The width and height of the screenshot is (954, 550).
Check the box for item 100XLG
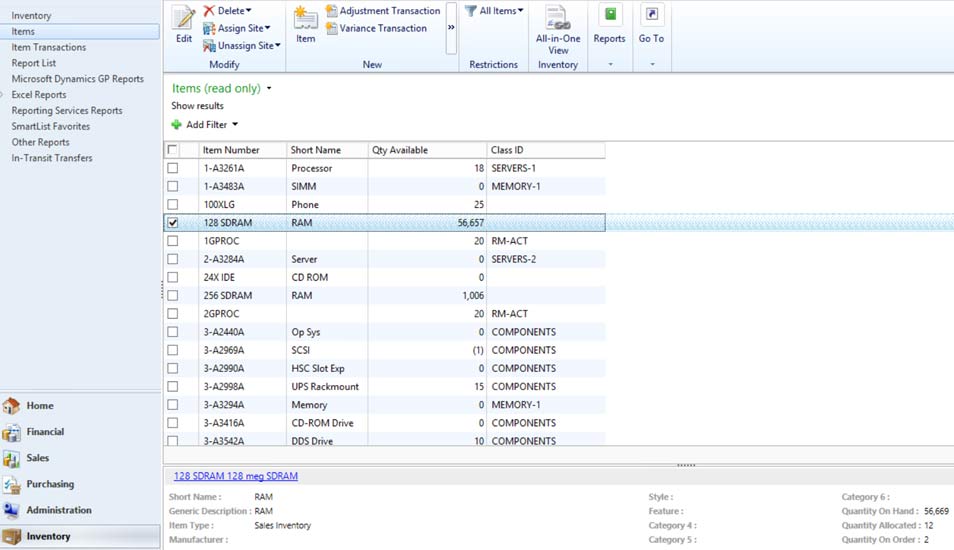point(173,204)
